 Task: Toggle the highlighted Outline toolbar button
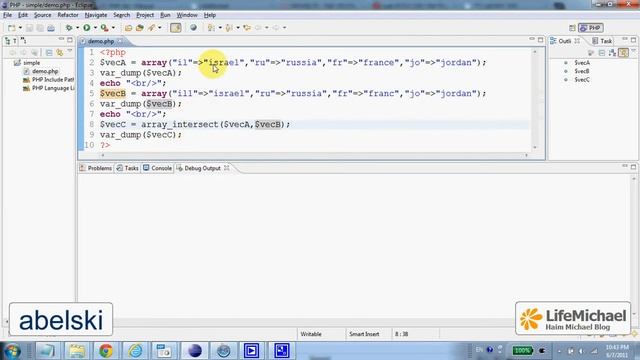[x=623, y=53]
